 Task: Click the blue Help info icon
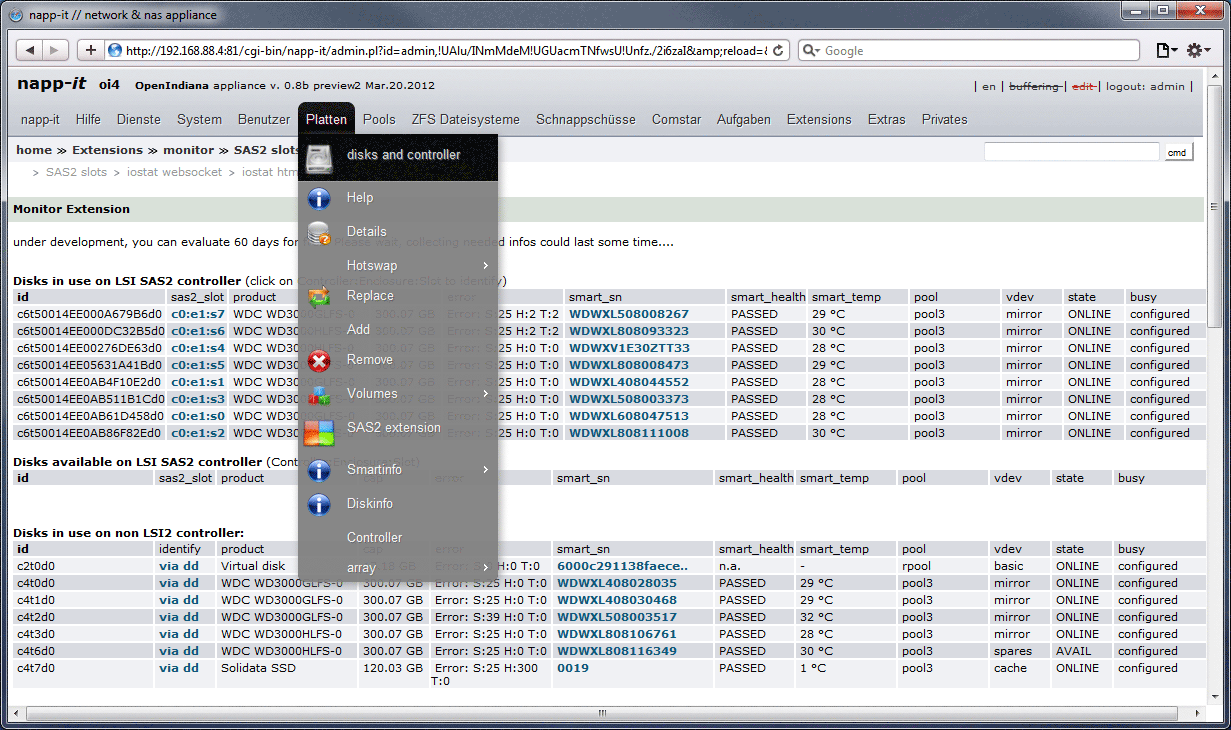tap(318, 198)
